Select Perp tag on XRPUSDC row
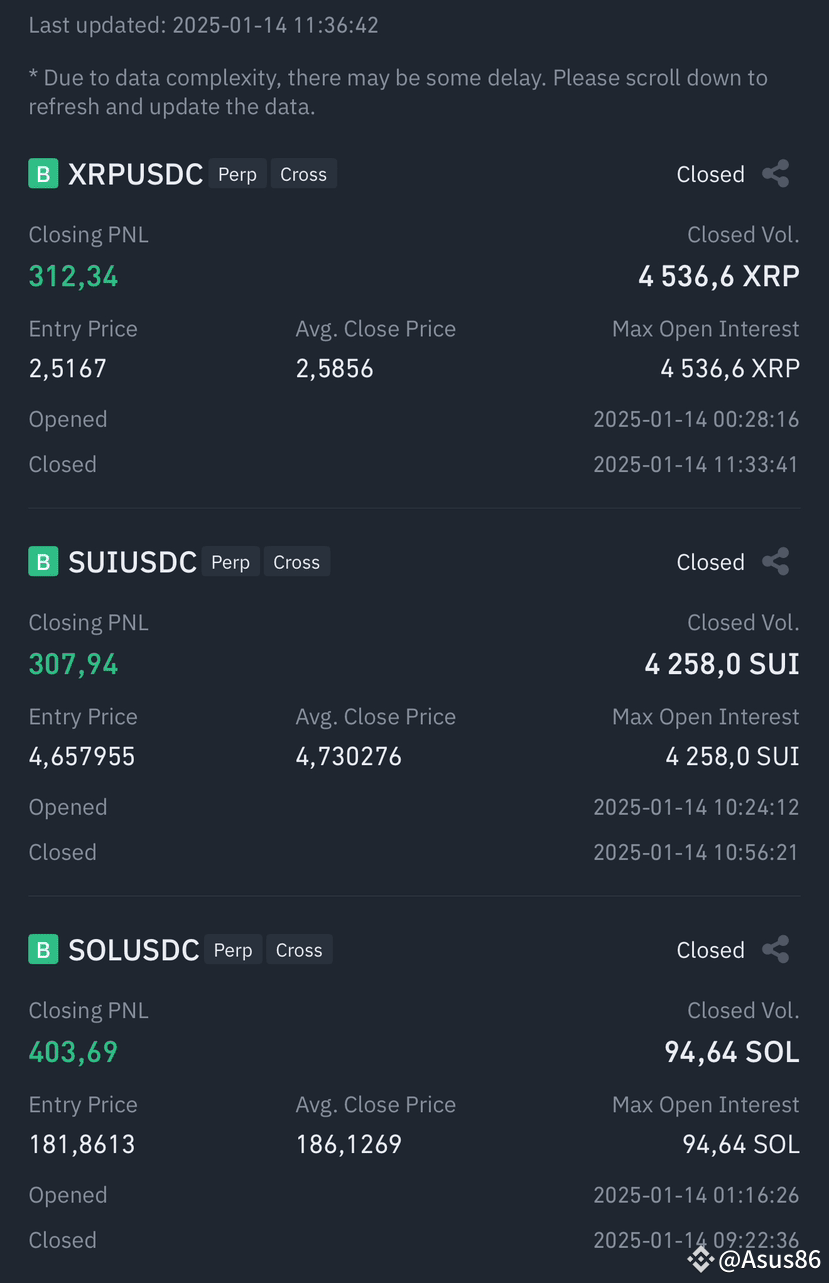Screen dimensions: 829x1283 (238, 174)
